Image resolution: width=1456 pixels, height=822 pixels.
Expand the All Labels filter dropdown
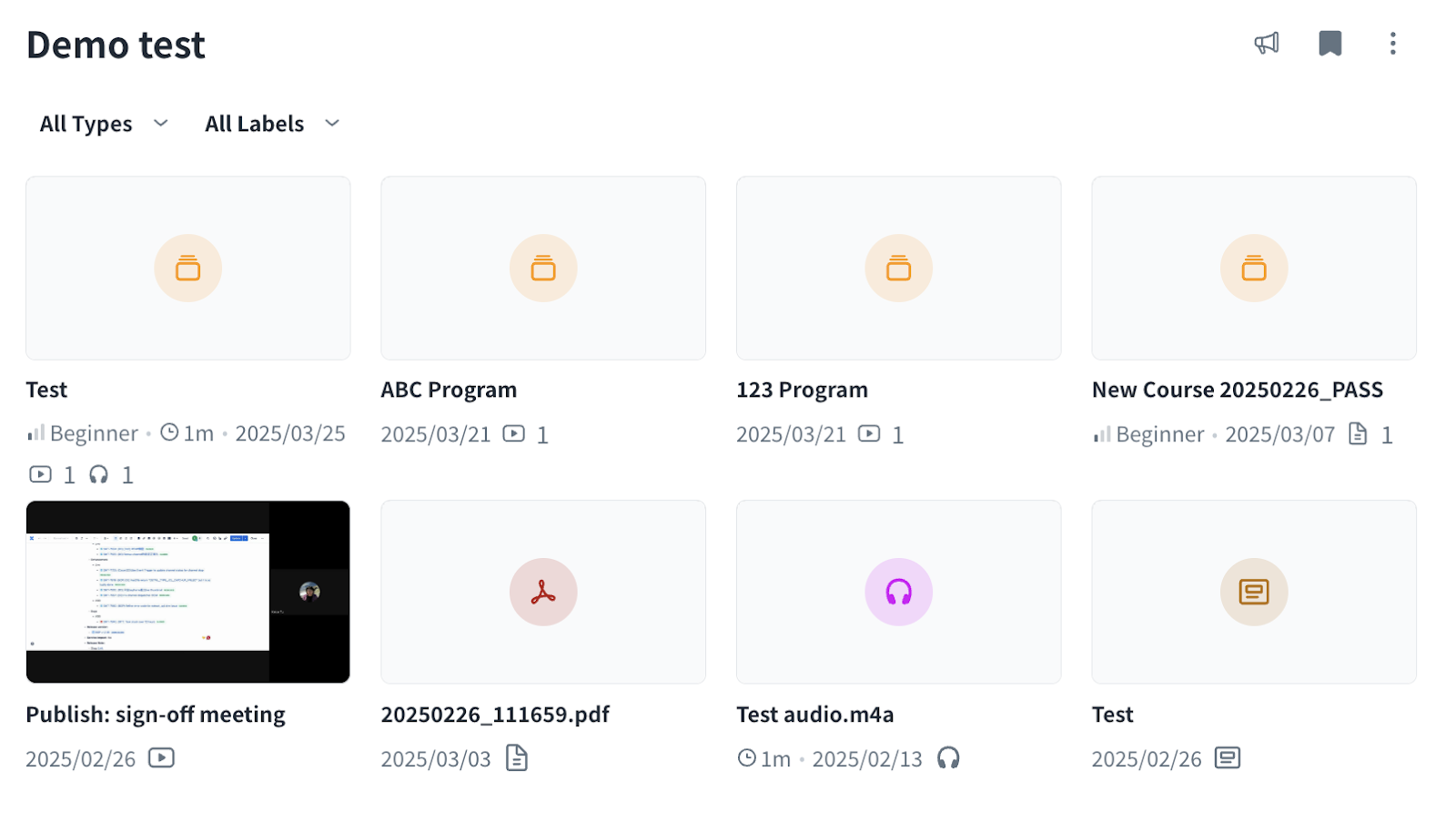pyautogui.click(x=271, y=124)
